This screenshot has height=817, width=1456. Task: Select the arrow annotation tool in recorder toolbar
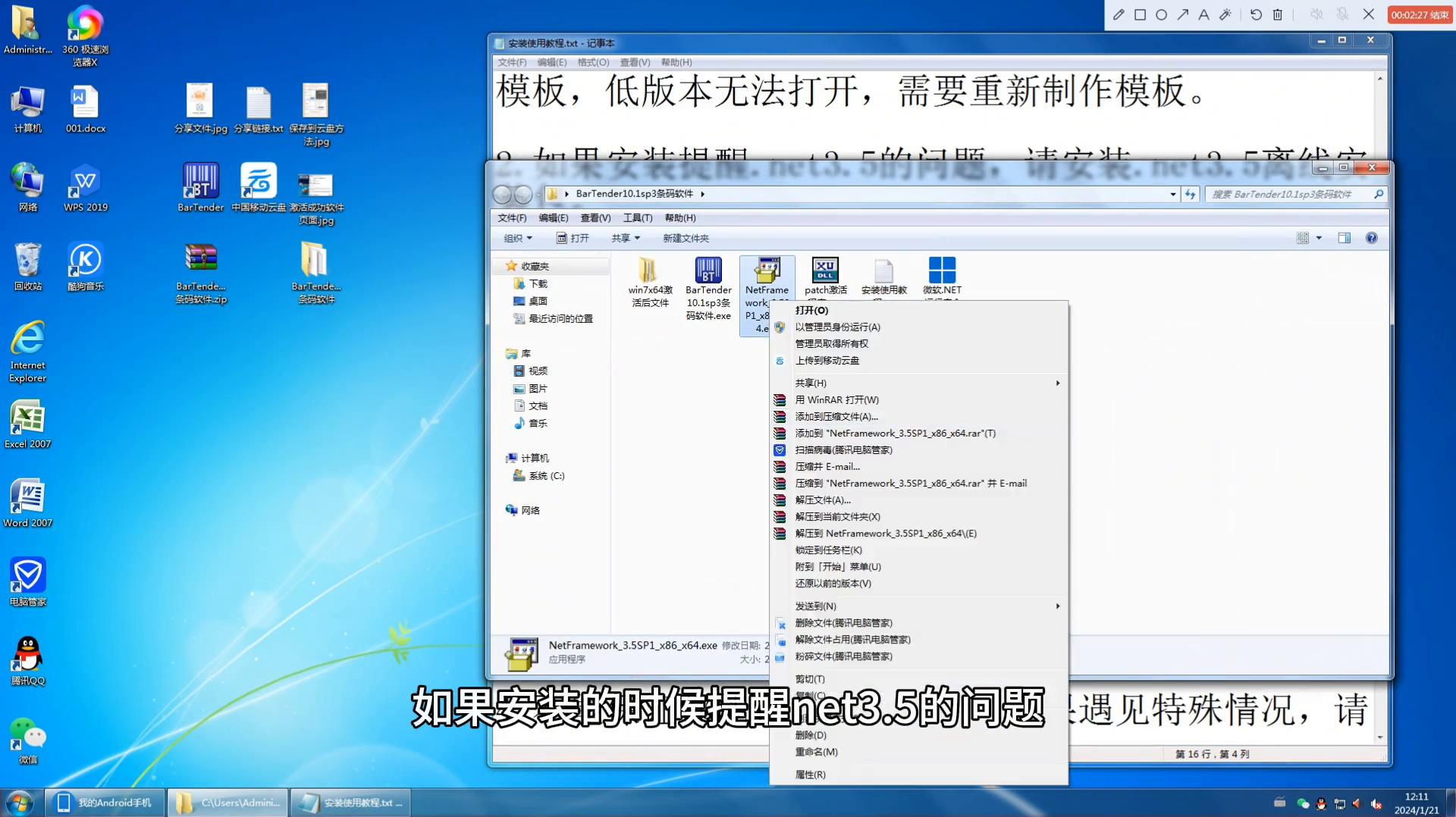point(1182,14)
